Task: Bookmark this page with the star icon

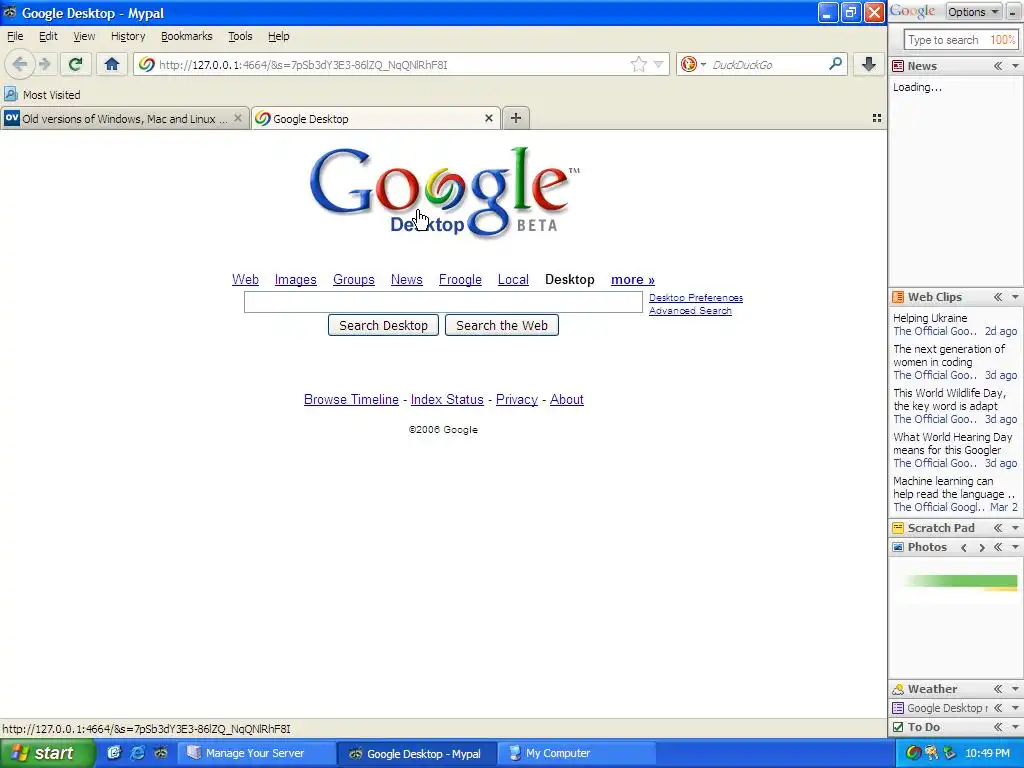Action: pos(638,64)
